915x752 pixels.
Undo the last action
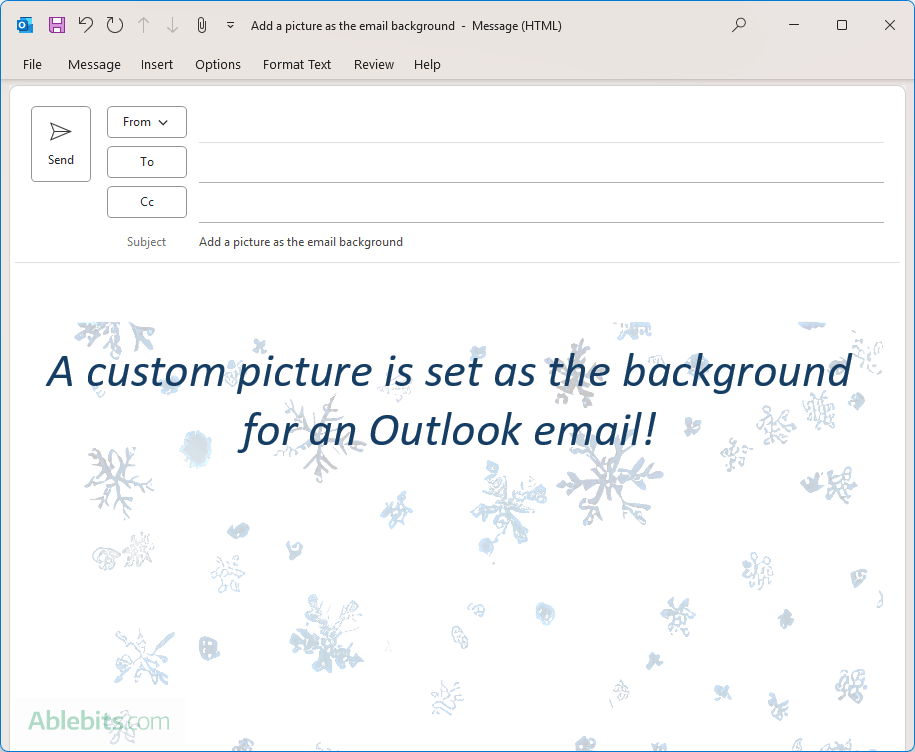coord(85,25)
